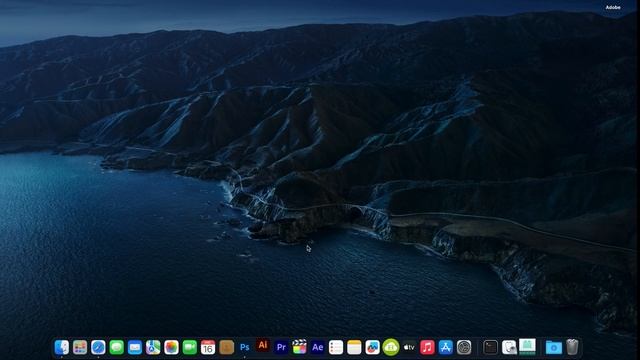Open the Notes app
The height and width of the screenshot is (360, 640).
pos(354,347)
